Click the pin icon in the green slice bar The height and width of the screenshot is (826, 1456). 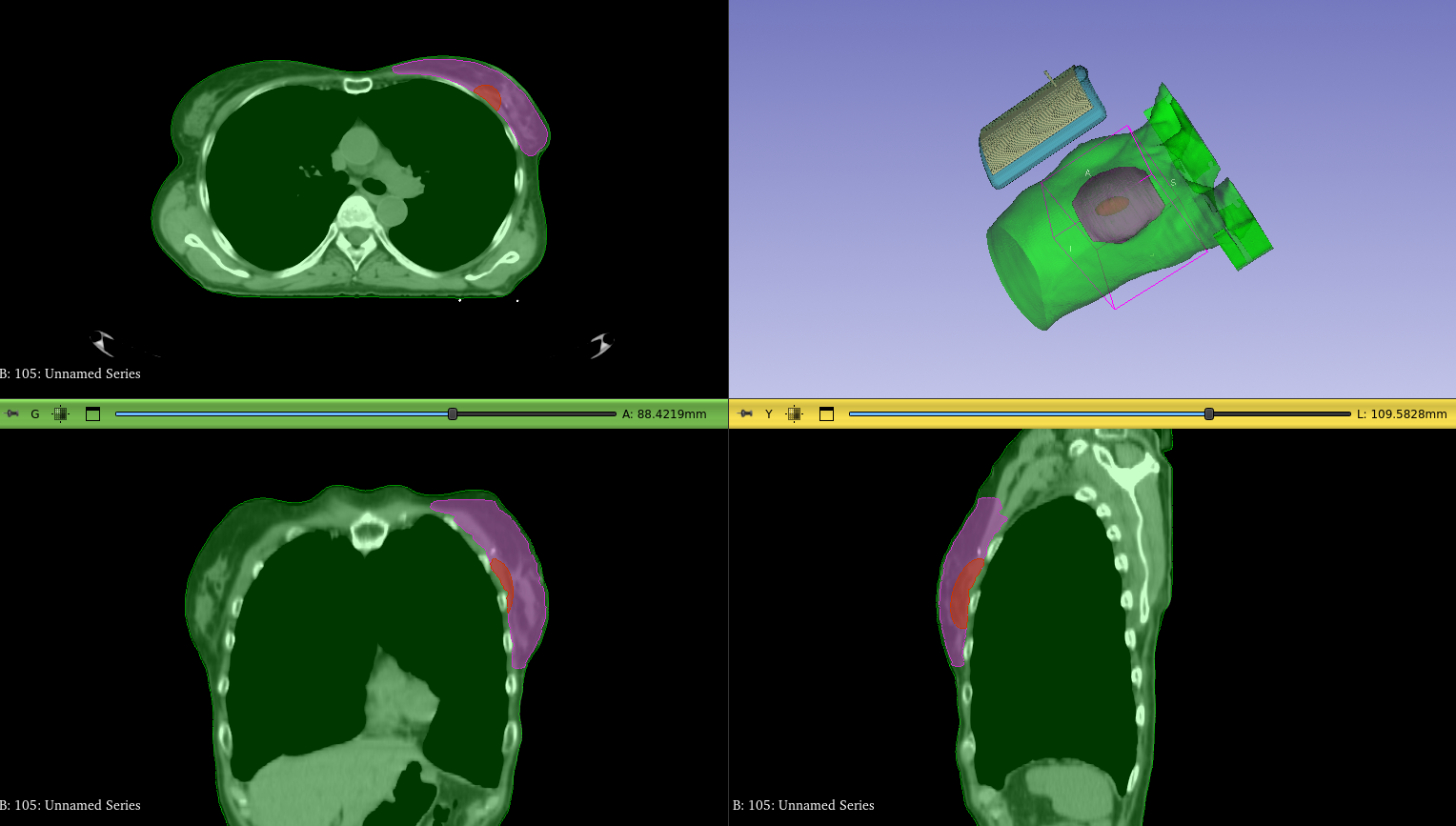12,414
